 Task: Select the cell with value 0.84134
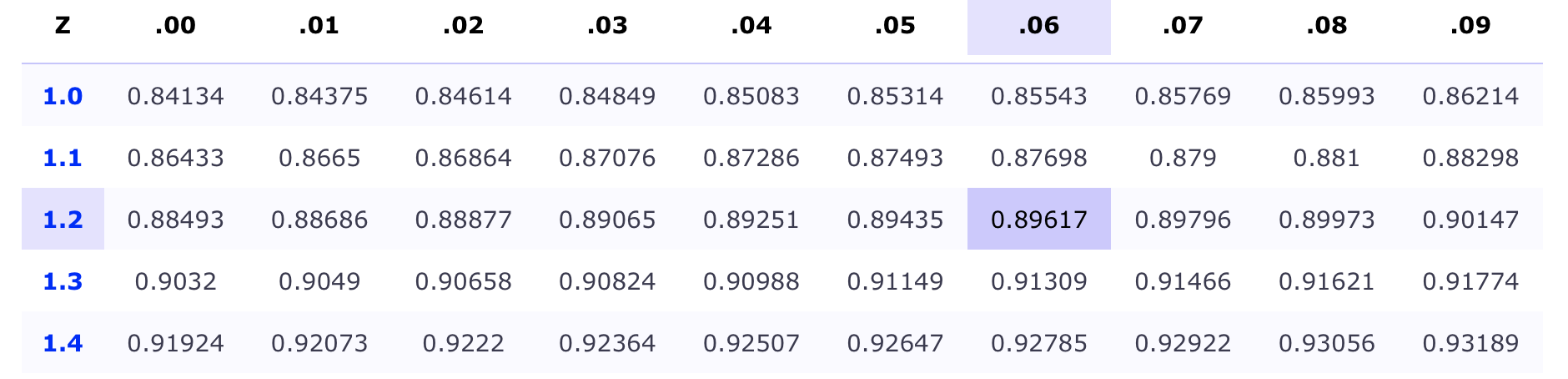tap(175, 96)
